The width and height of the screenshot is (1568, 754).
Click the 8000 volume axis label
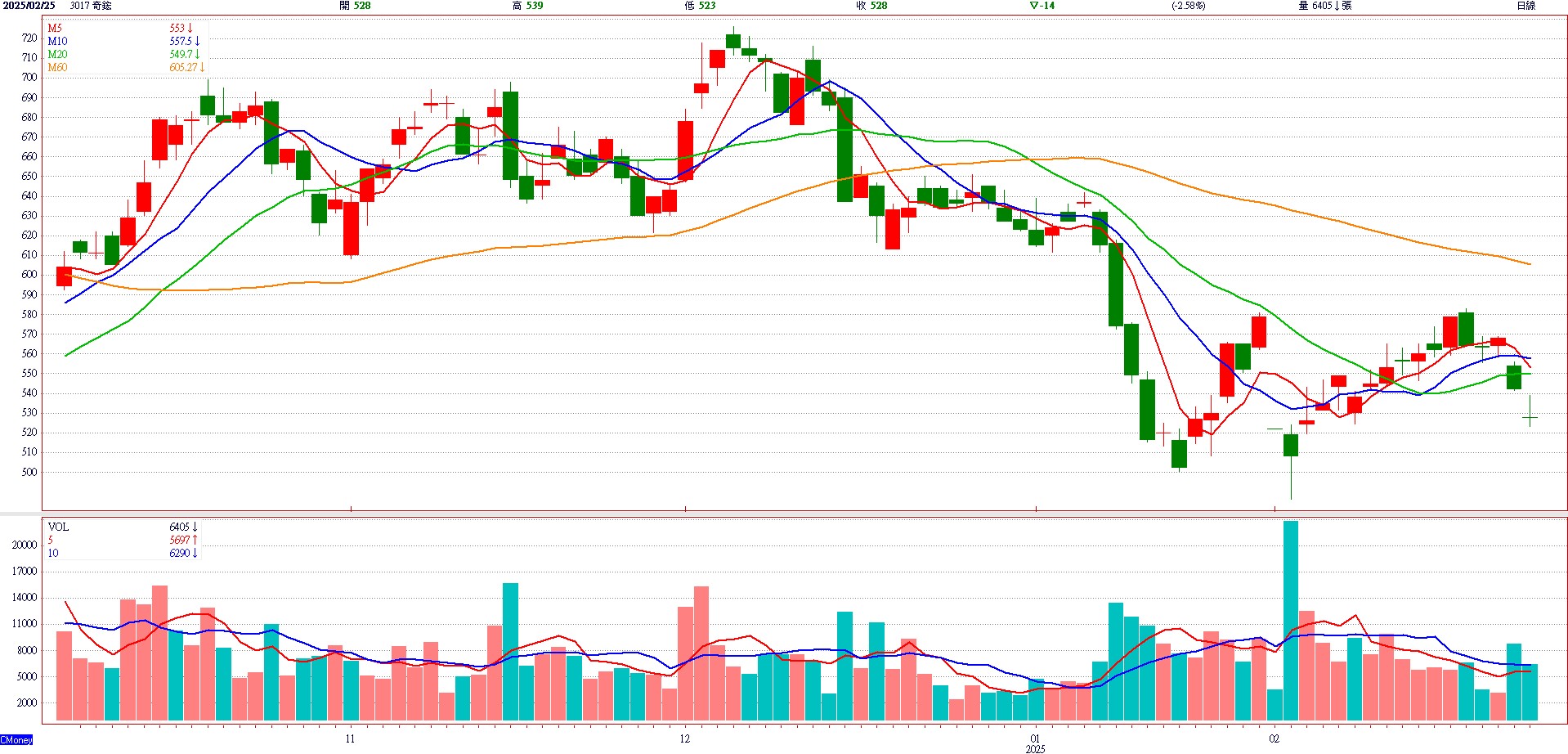point(27,651)
